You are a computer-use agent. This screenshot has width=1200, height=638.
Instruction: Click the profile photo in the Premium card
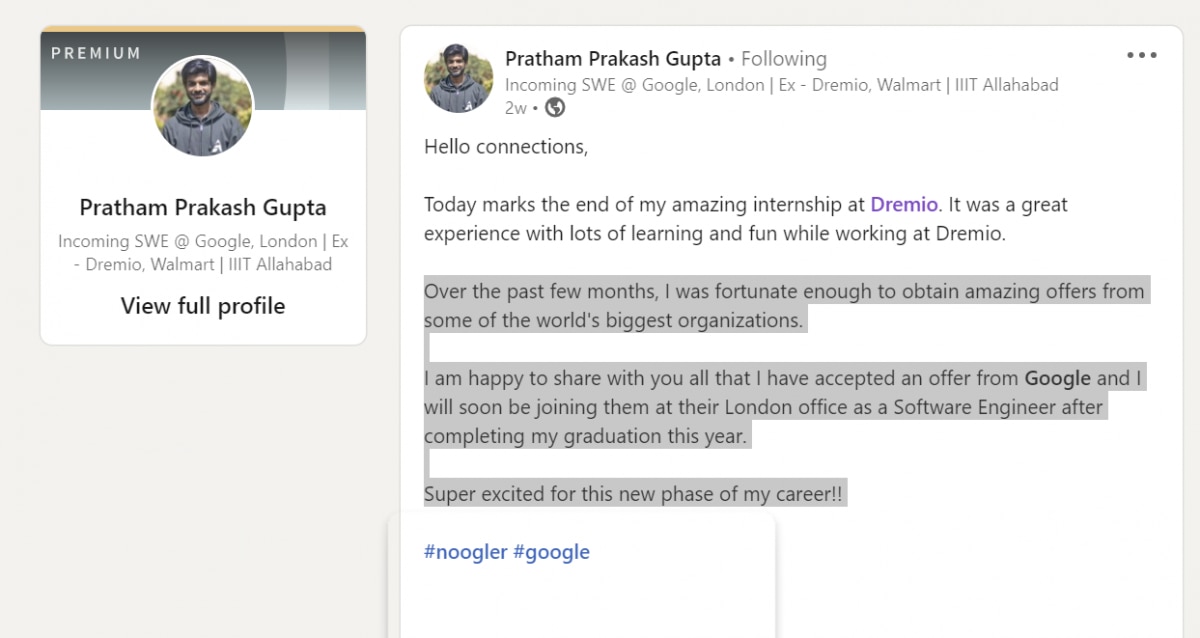tap(203, 106)
